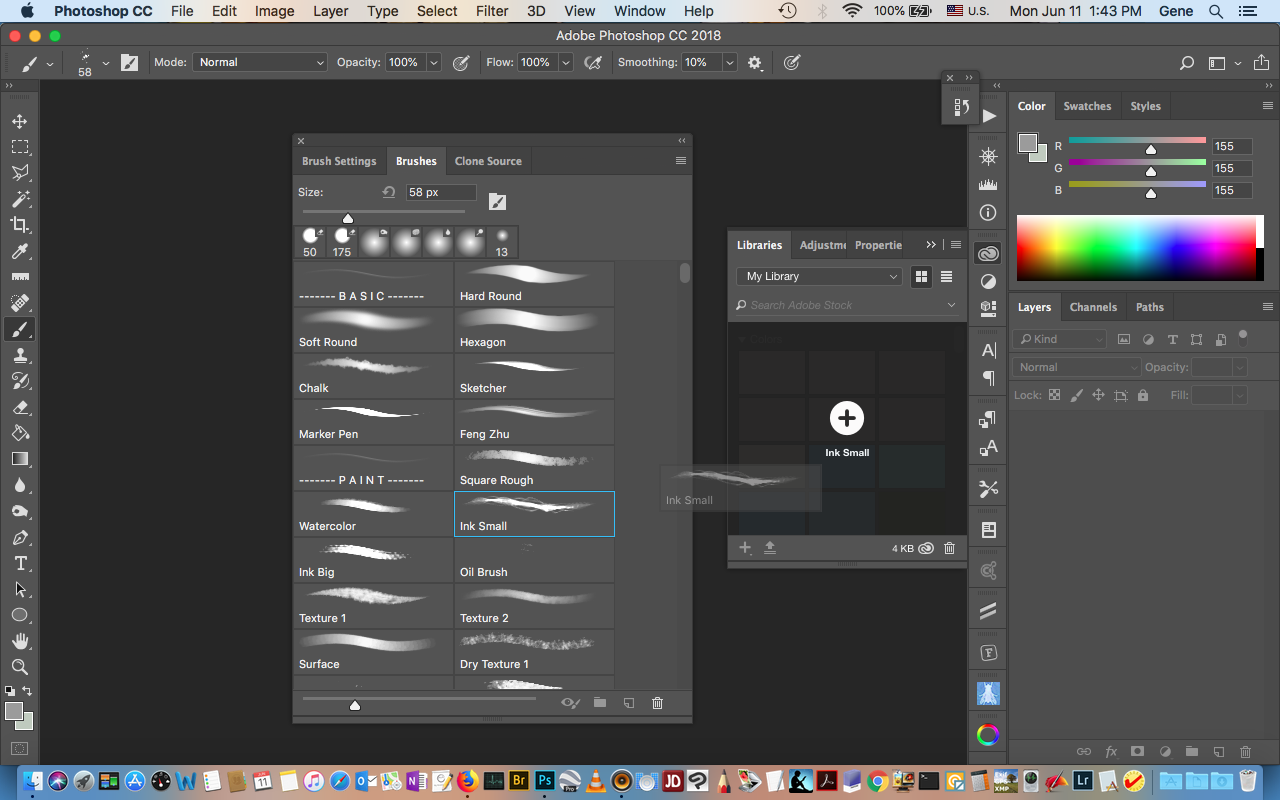
Task: Toggle pressure for opacity button
Action: point(461,62)
